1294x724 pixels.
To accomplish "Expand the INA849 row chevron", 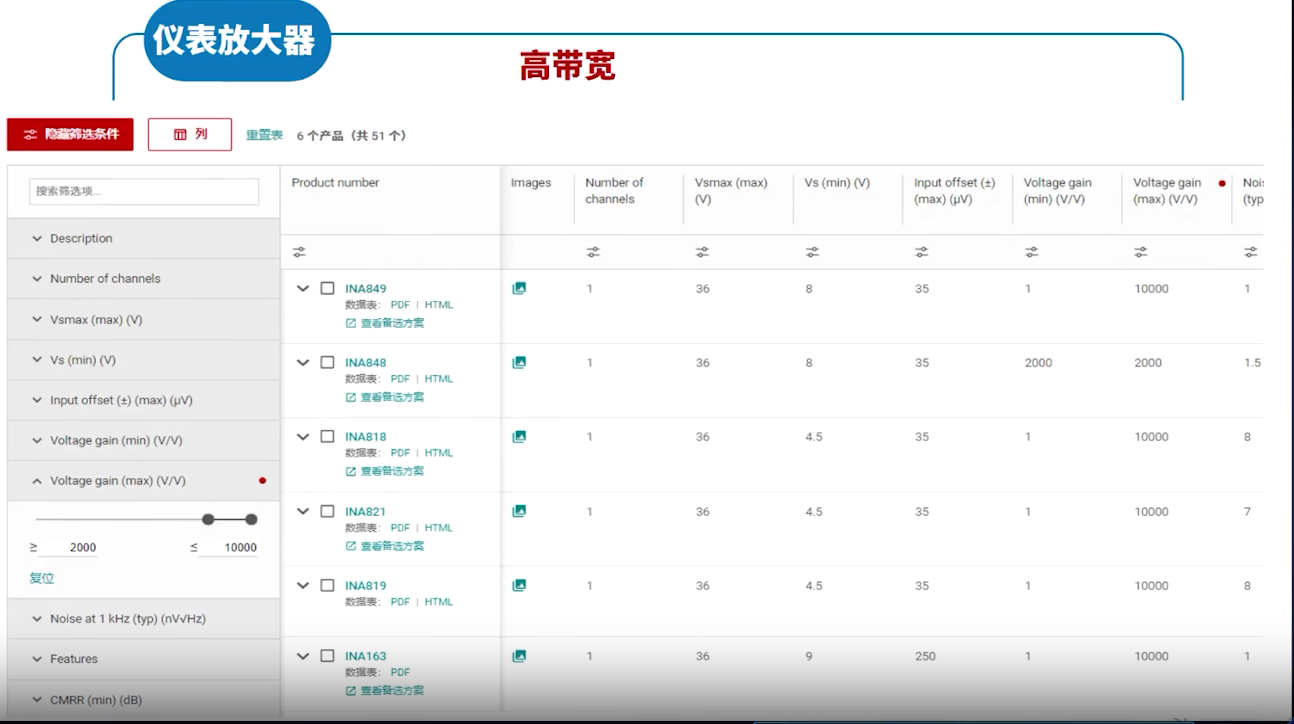I will [x=303, y=288].
